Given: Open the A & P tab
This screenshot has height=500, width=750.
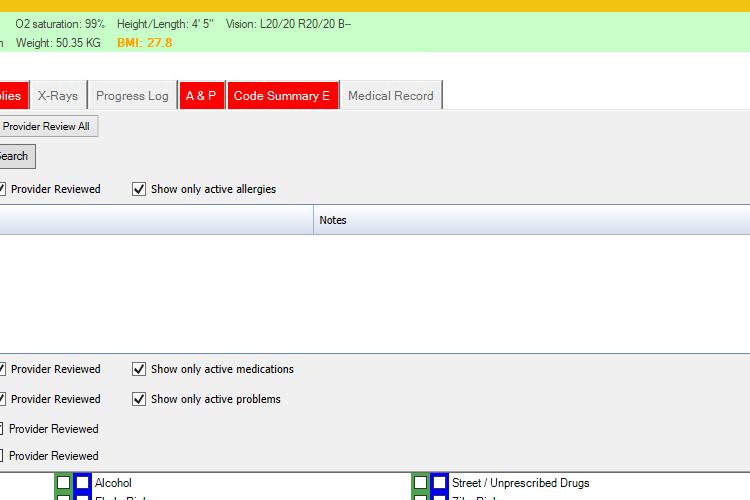Looking at the screenshot, I should coord(201,95).
